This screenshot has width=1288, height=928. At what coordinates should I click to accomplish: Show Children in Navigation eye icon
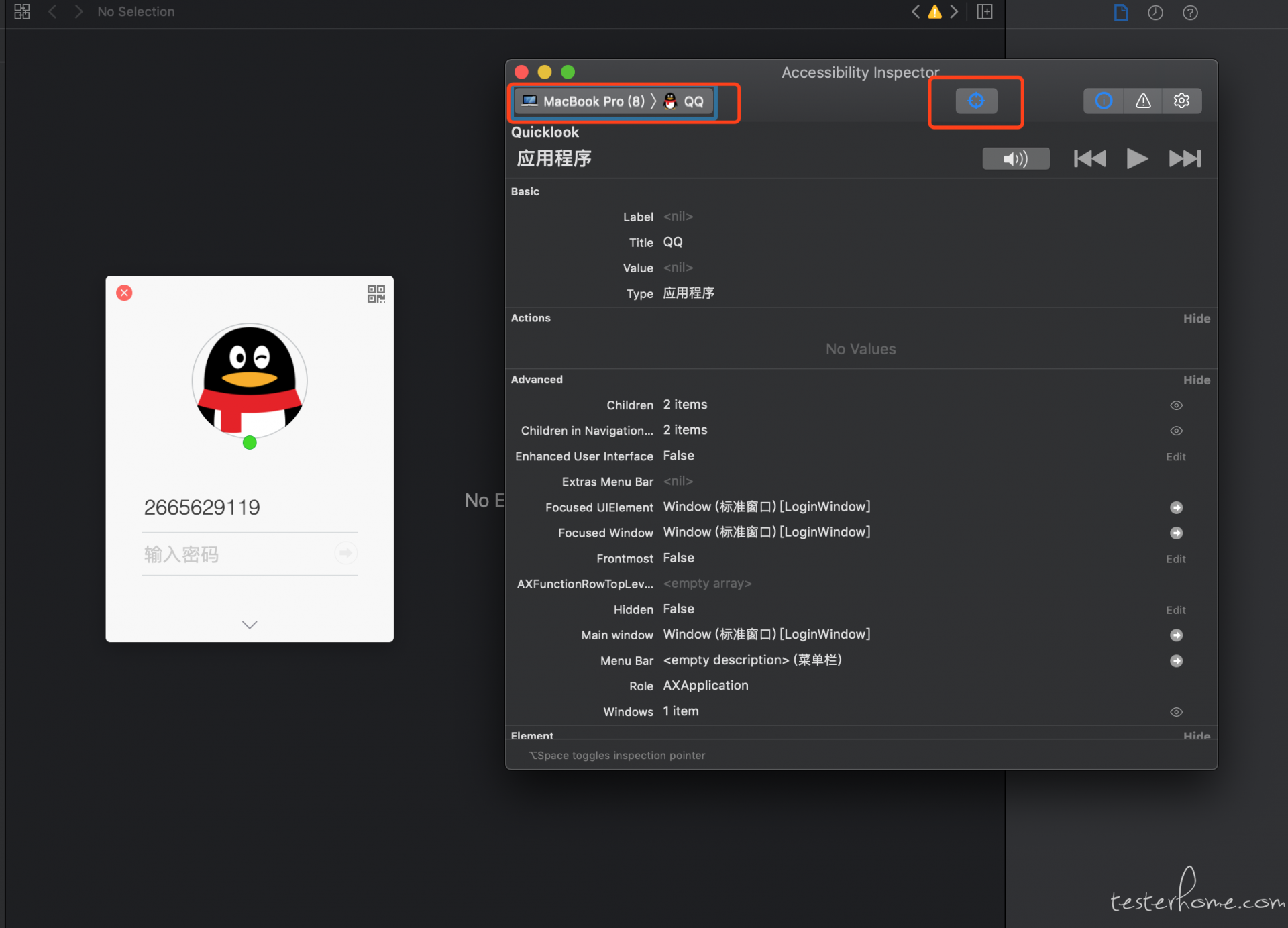[1176, 431]
